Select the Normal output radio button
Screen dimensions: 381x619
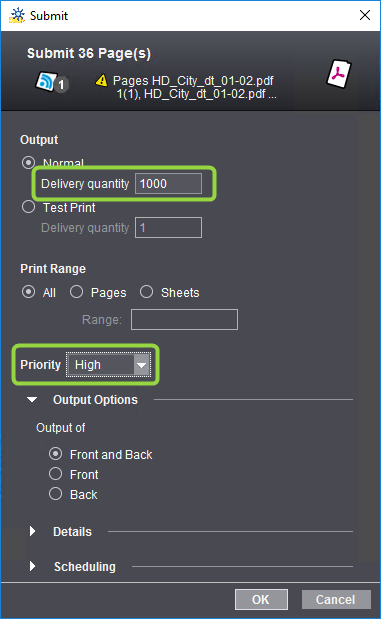pos(28,162)
